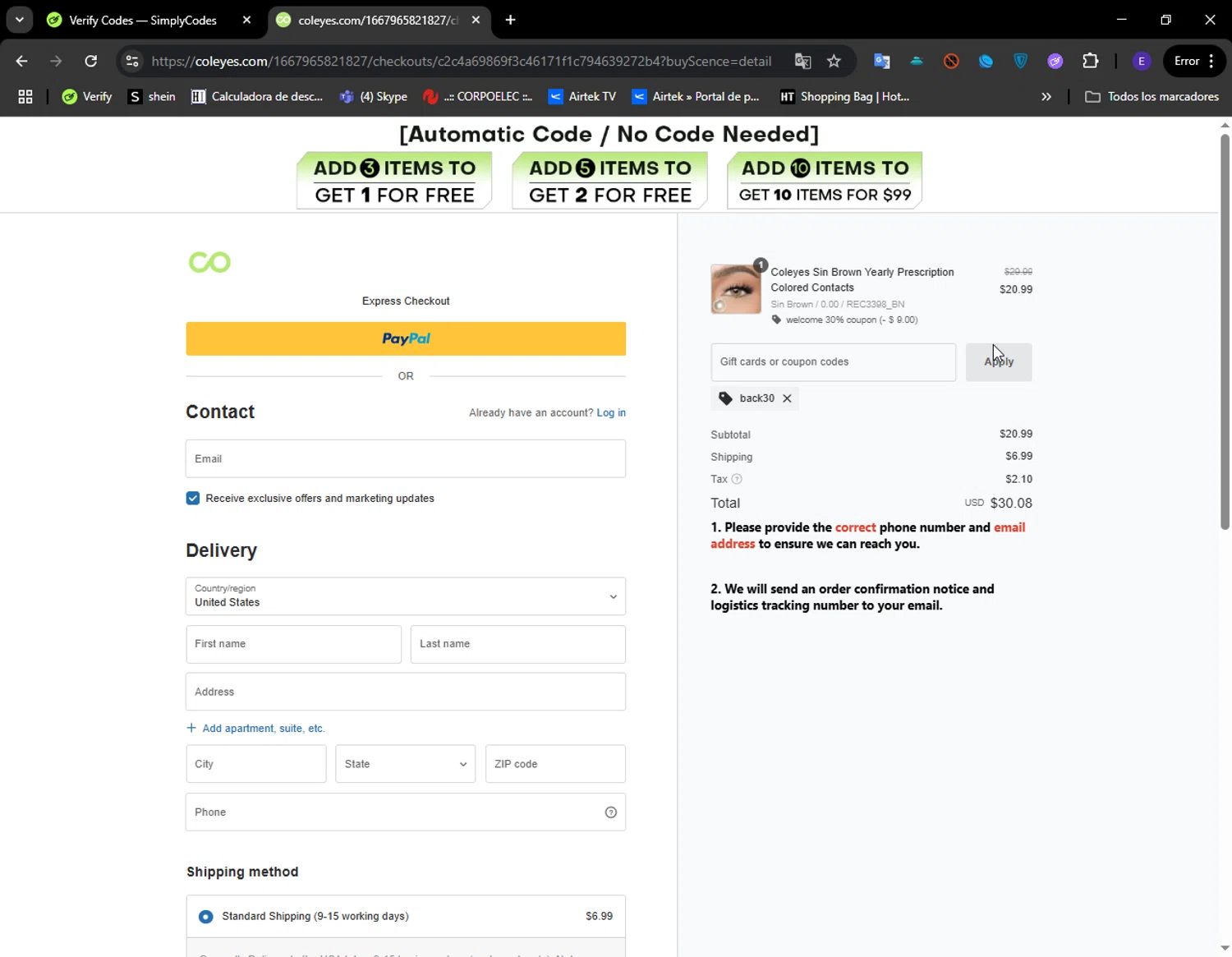Image resolution: width=1232 pixels, height=957 pixels.
Task: Reload the page with the refresh icon
Action: tap(91, 61)
